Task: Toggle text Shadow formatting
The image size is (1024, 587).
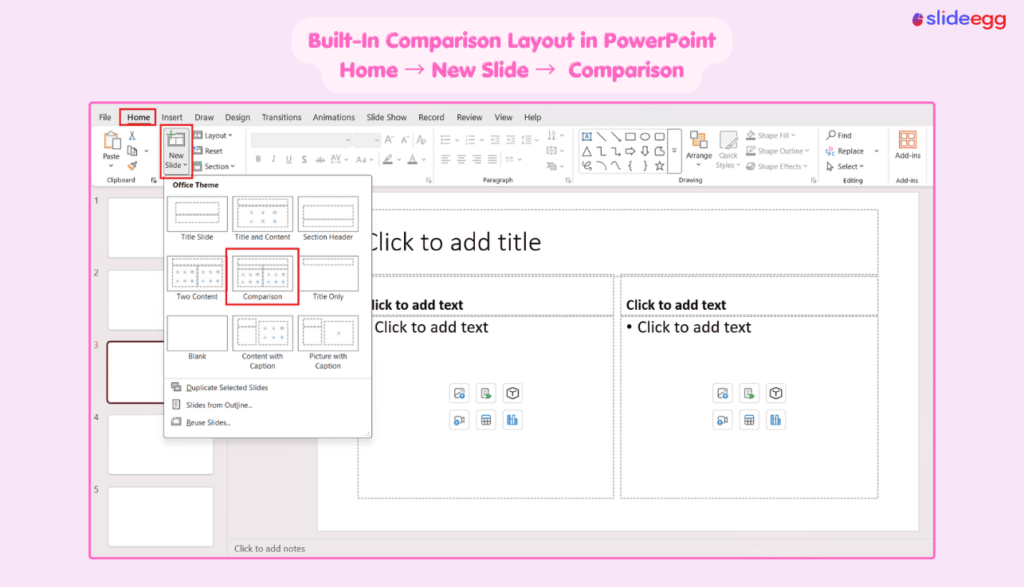Action: click(304, 159)
